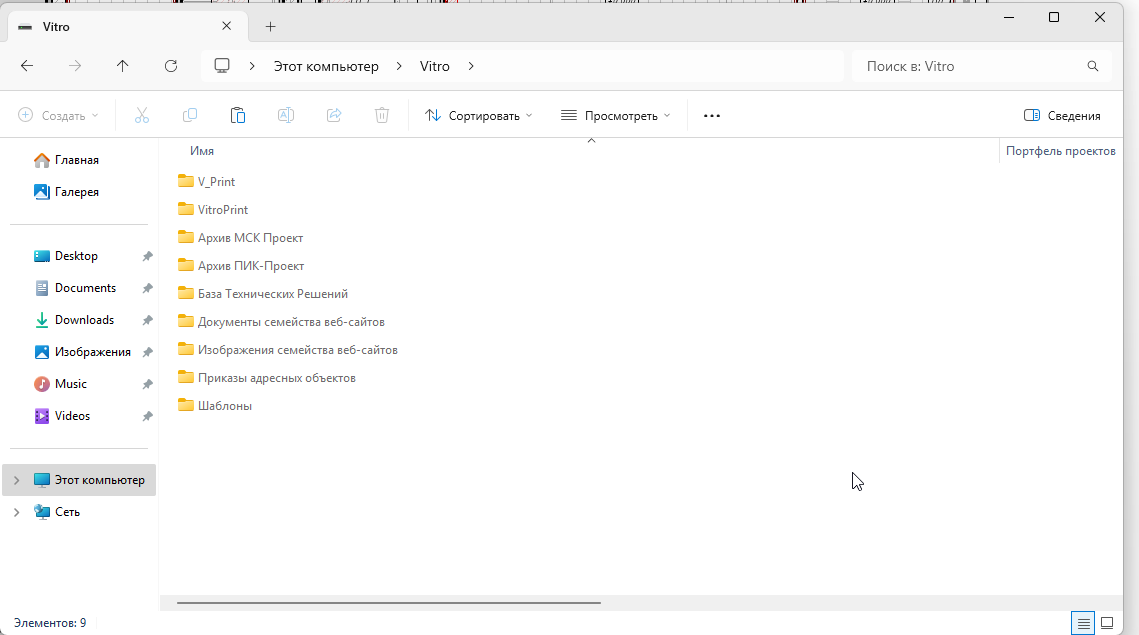Viewport: 1139px width, 635px height.
Task: Close the Vitro tab
Action: pos(227,26)
